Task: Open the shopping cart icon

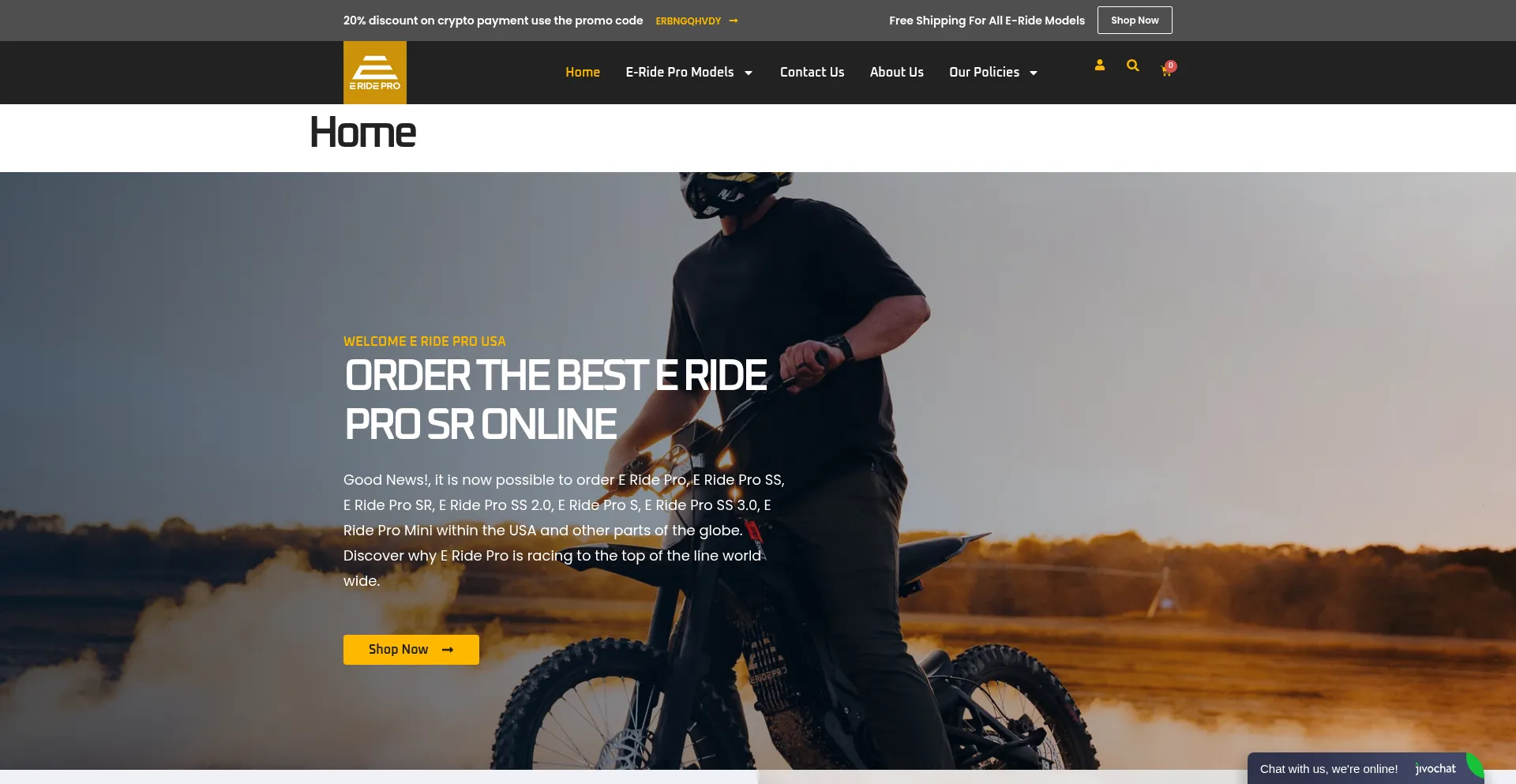Action: click(1165, 72)
